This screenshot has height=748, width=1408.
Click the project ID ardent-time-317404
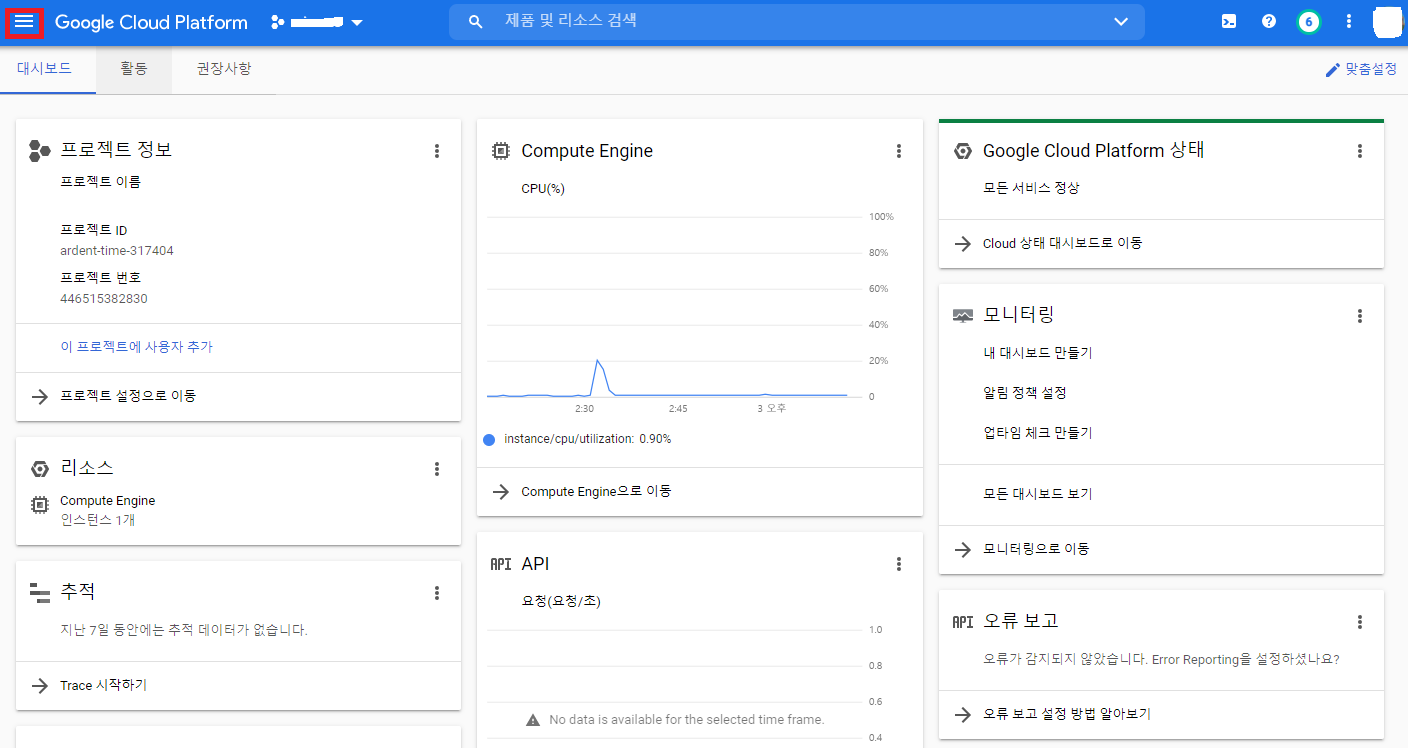(117, 250)
